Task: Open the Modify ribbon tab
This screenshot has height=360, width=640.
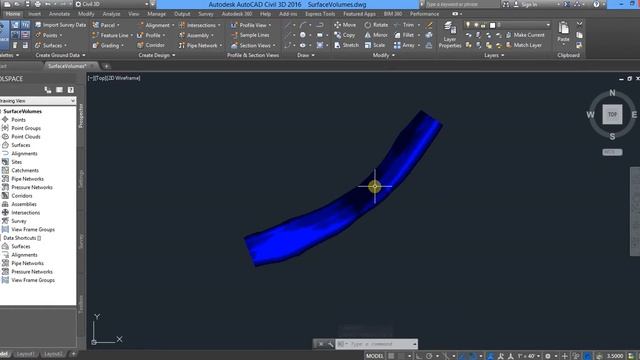Action: [86, 14]
